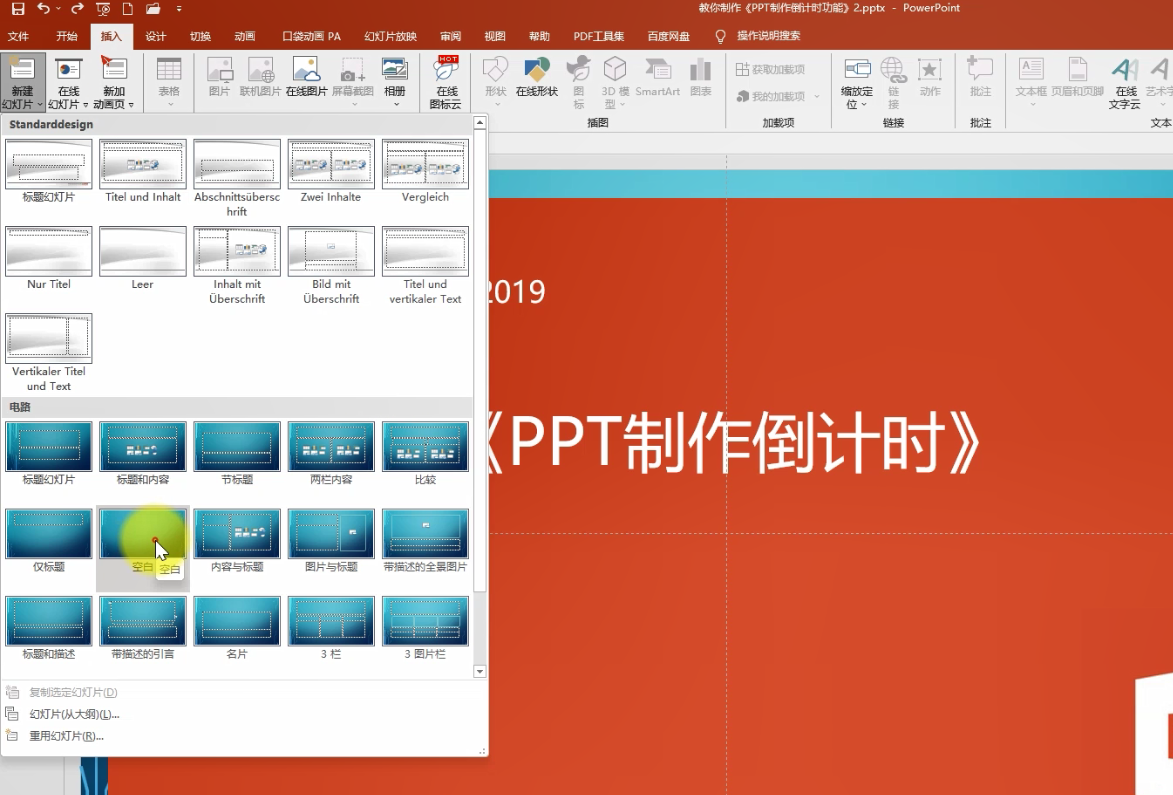The image size is (1173, 795).
Task: Click the Save icon in quick access toolbar
Action: coord(18,9)
